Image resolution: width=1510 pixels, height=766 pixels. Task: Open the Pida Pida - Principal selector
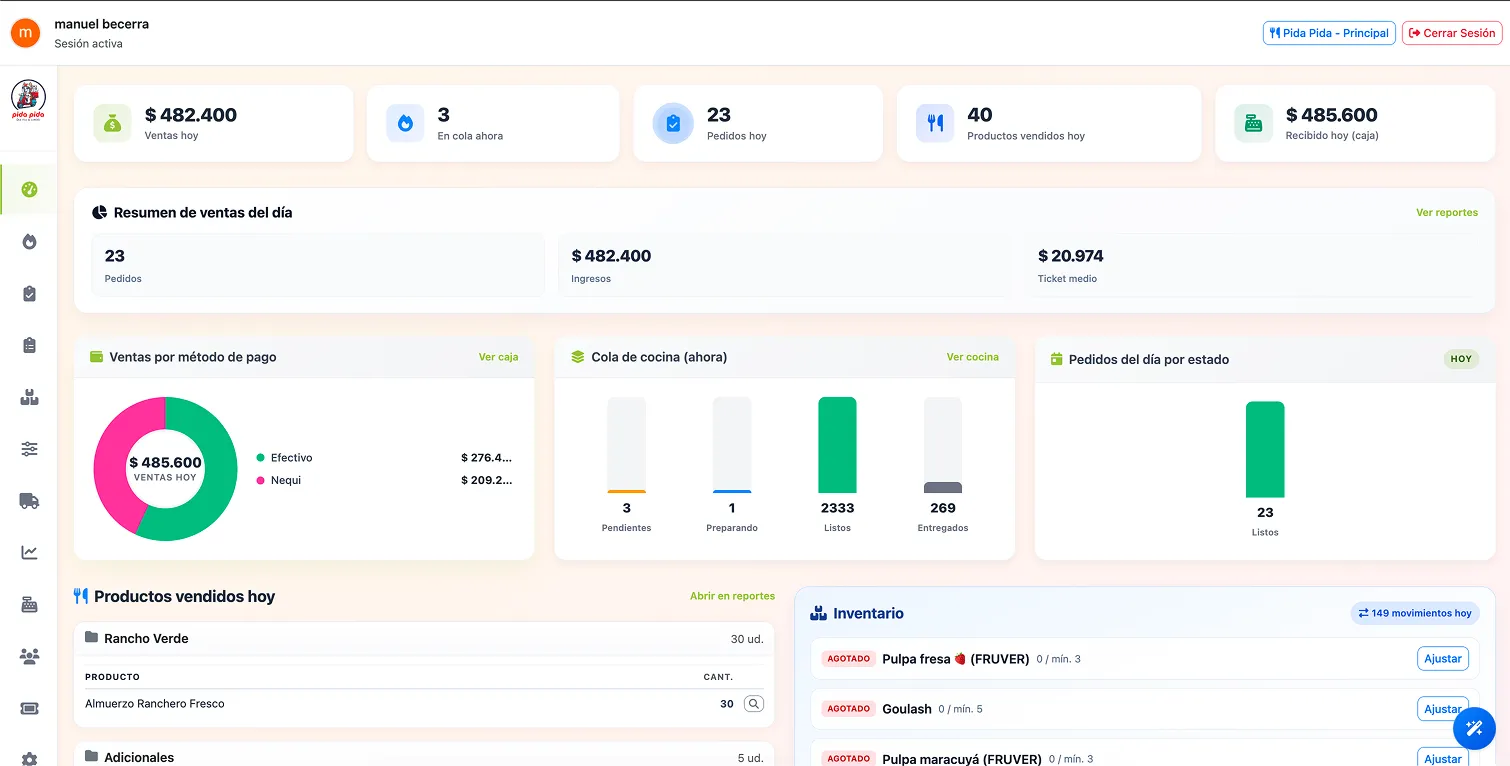pos(1329,33)
